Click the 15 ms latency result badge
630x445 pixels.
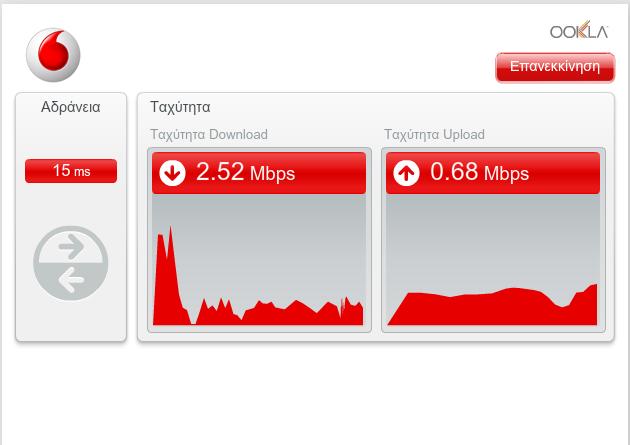[x=71, y=171]
